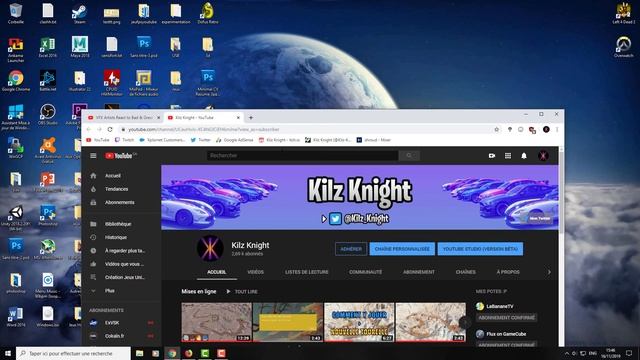Open Firefox from the taskbar
The height and width of the screenshot is (360, 640).
coord(188,353)
